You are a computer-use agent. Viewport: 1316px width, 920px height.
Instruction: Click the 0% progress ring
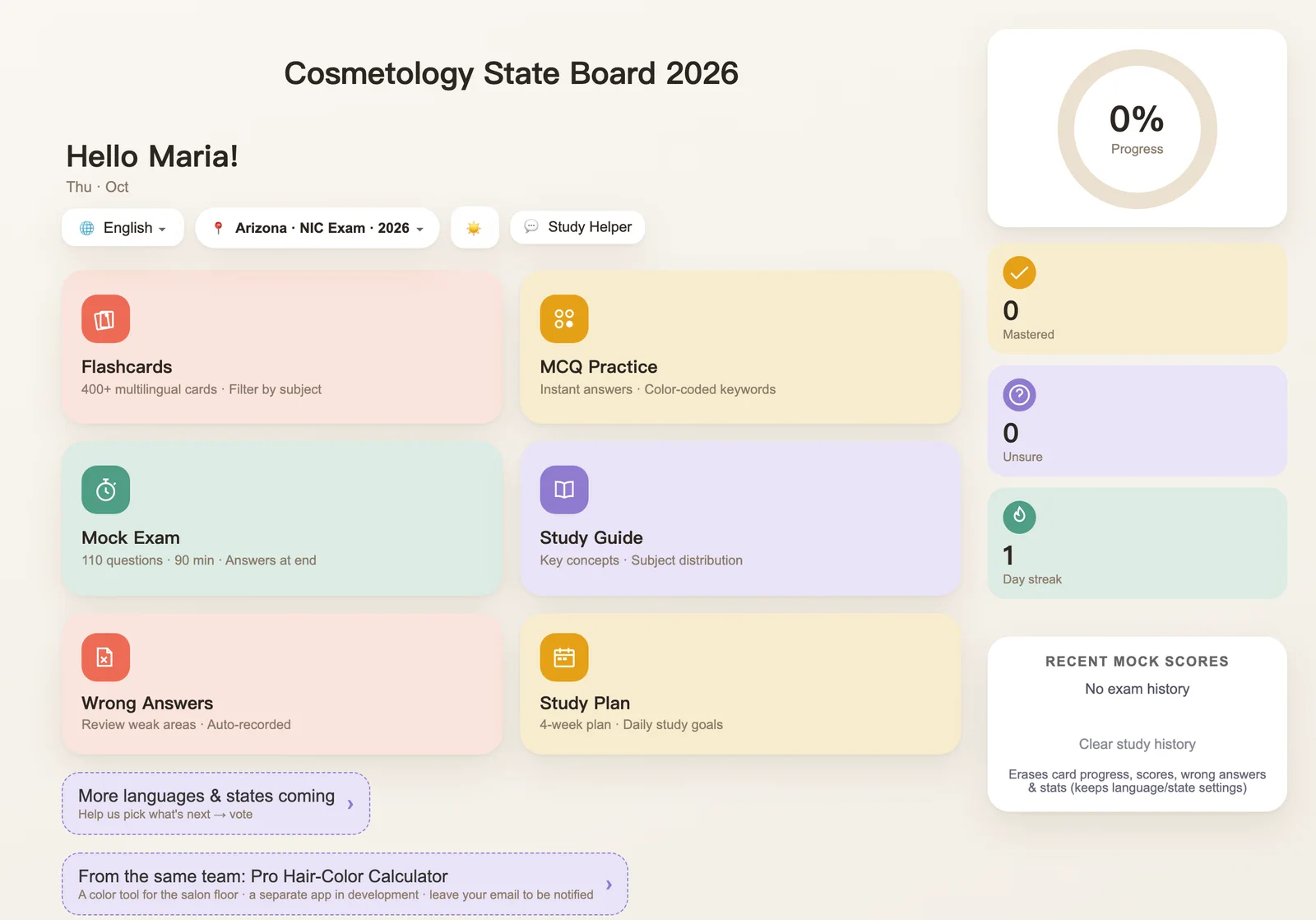1138,129
